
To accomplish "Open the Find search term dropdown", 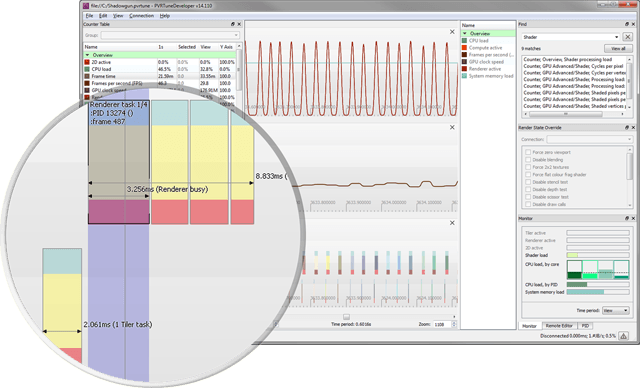I will pos(616,37).
